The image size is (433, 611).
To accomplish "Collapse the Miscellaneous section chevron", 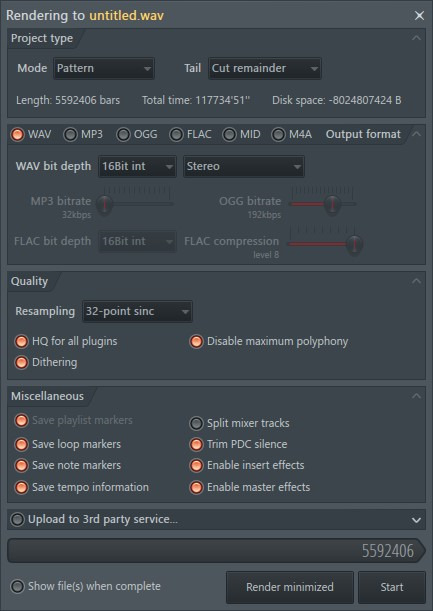I will [416, 396].
